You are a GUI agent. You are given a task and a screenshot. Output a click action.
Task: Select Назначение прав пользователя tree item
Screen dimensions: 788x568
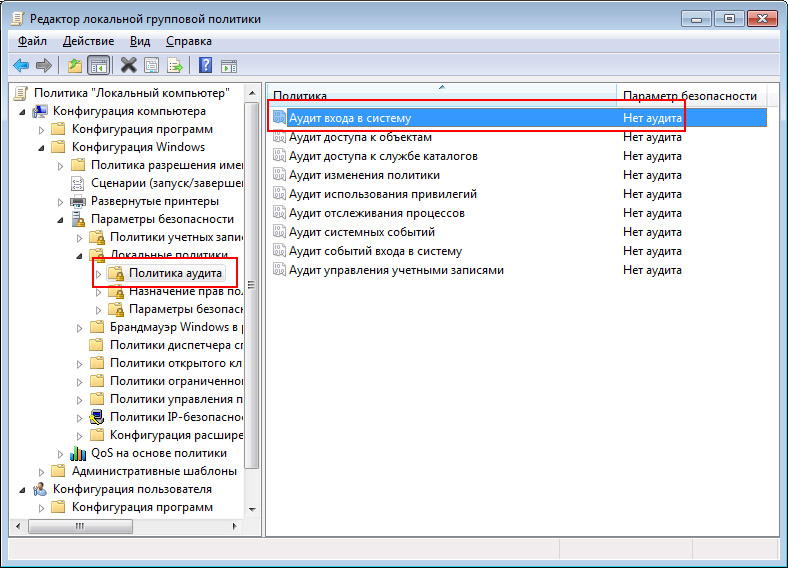tap(186, 292)
